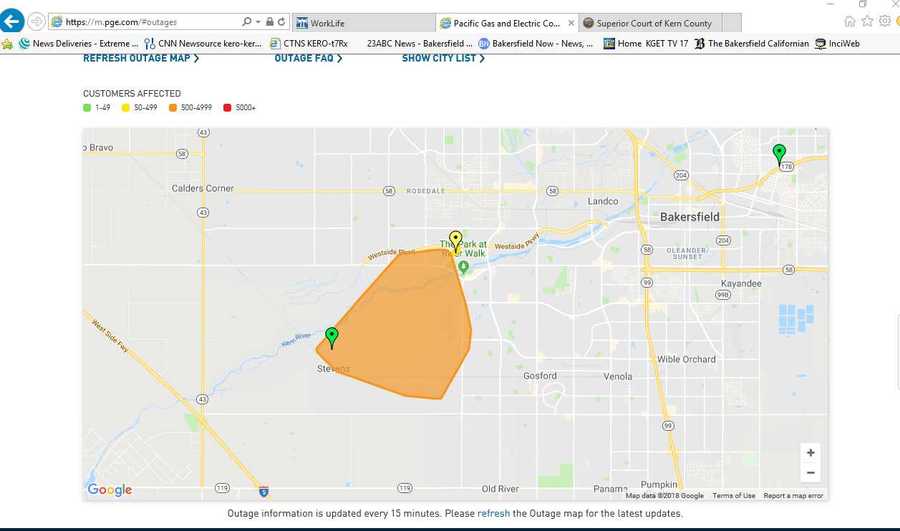The image size is (900, 531).
Task: Click the Wible Orchard map label
Action: [x=686, y=359]
